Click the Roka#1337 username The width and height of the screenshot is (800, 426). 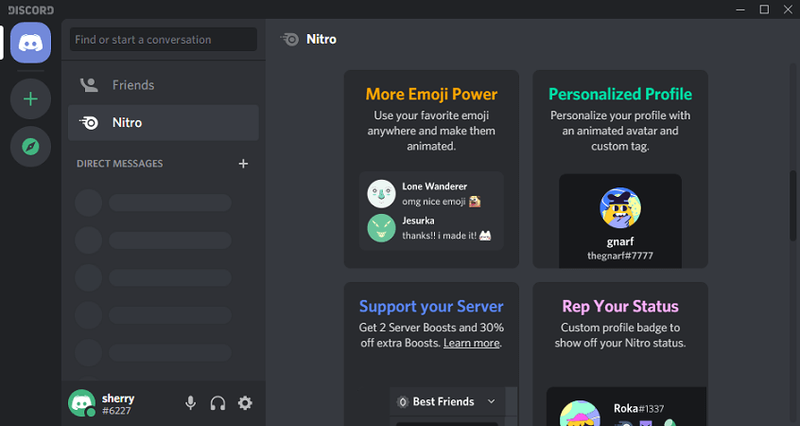tap(639, 409)
